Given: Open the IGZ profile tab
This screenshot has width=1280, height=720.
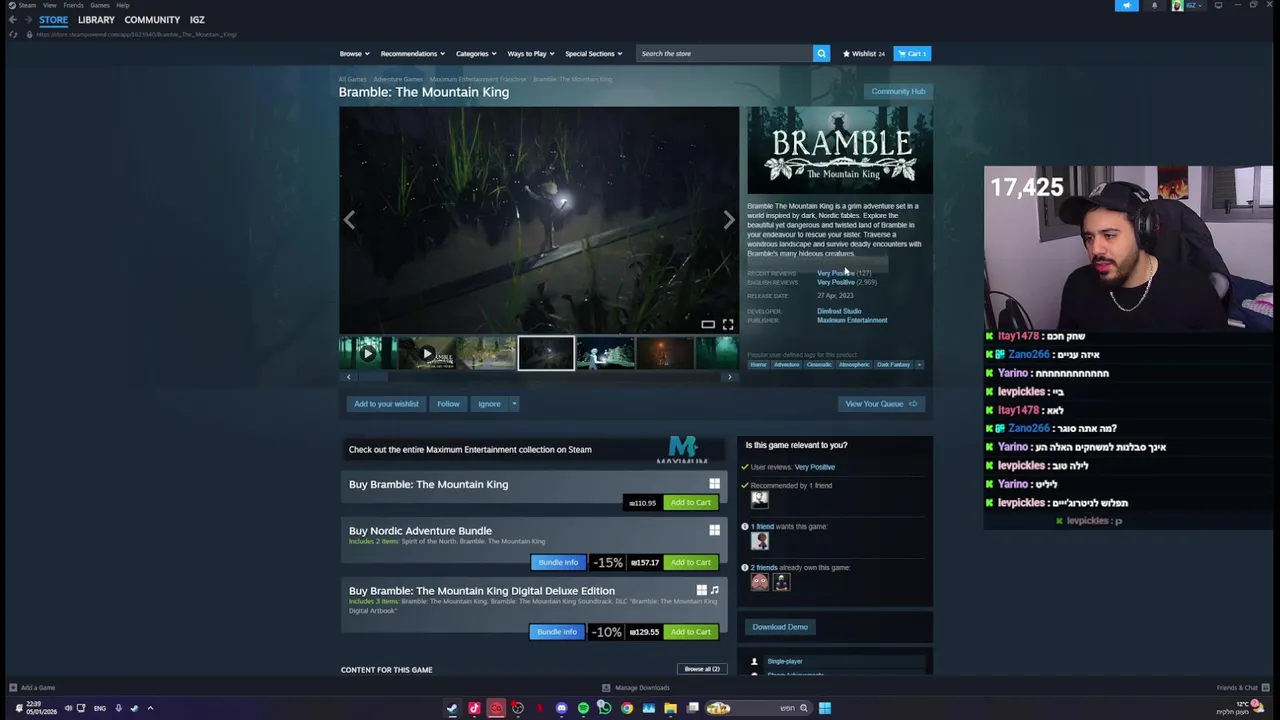Looking at the screenshot, I should (197, 20).
